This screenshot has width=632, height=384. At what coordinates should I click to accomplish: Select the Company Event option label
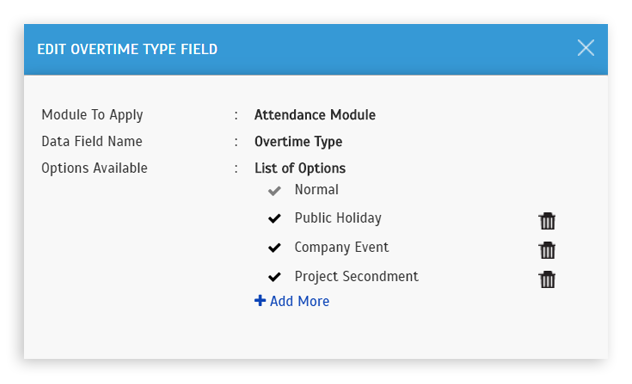[341, 247]
